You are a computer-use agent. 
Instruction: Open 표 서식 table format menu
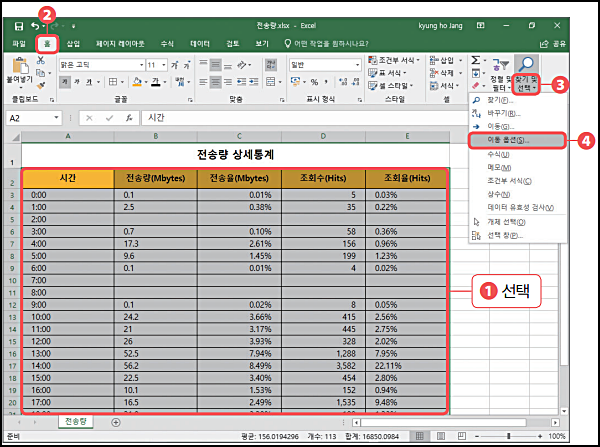(x=387, y=73)
